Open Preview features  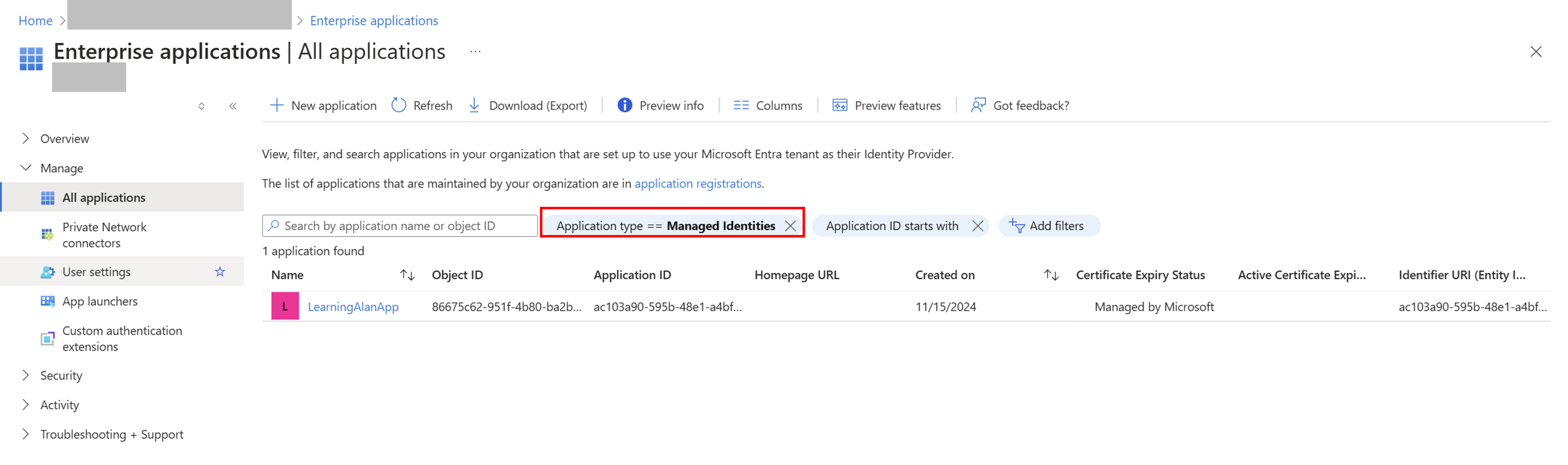(886, 105)
